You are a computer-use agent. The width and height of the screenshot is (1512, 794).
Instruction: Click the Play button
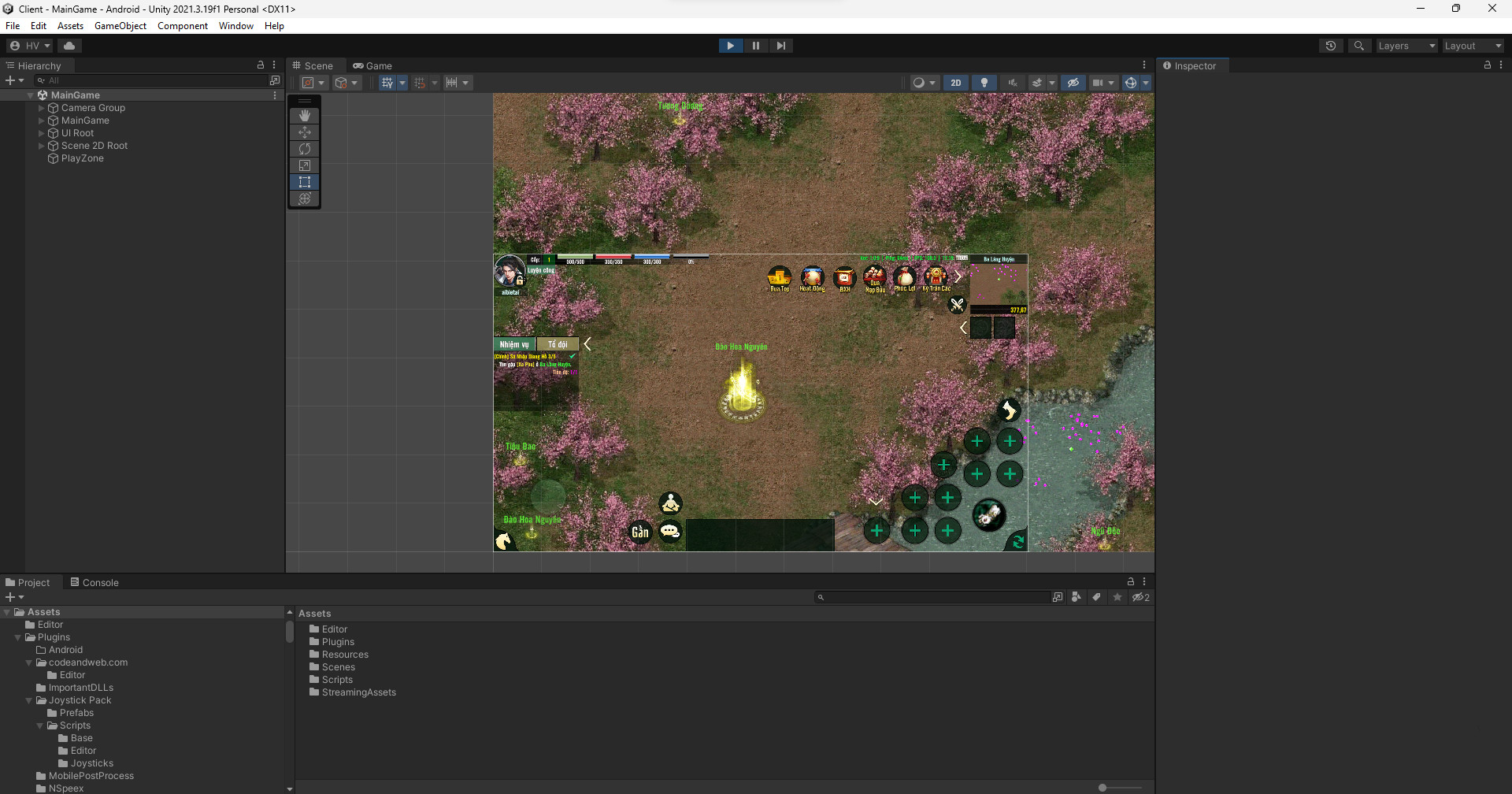click(x=731, y=46)
